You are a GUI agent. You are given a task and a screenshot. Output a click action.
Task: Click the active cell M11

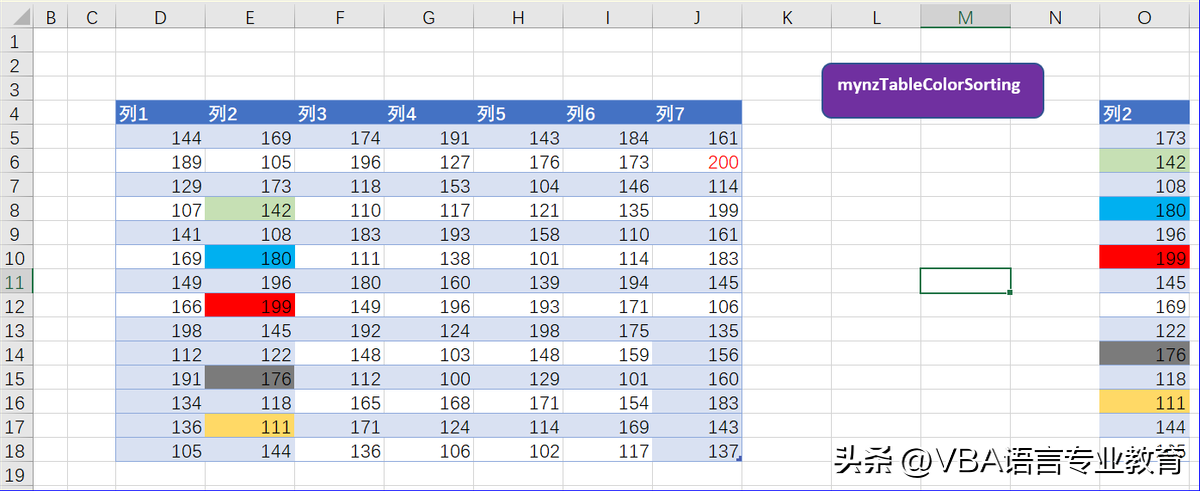click(964, 281)
